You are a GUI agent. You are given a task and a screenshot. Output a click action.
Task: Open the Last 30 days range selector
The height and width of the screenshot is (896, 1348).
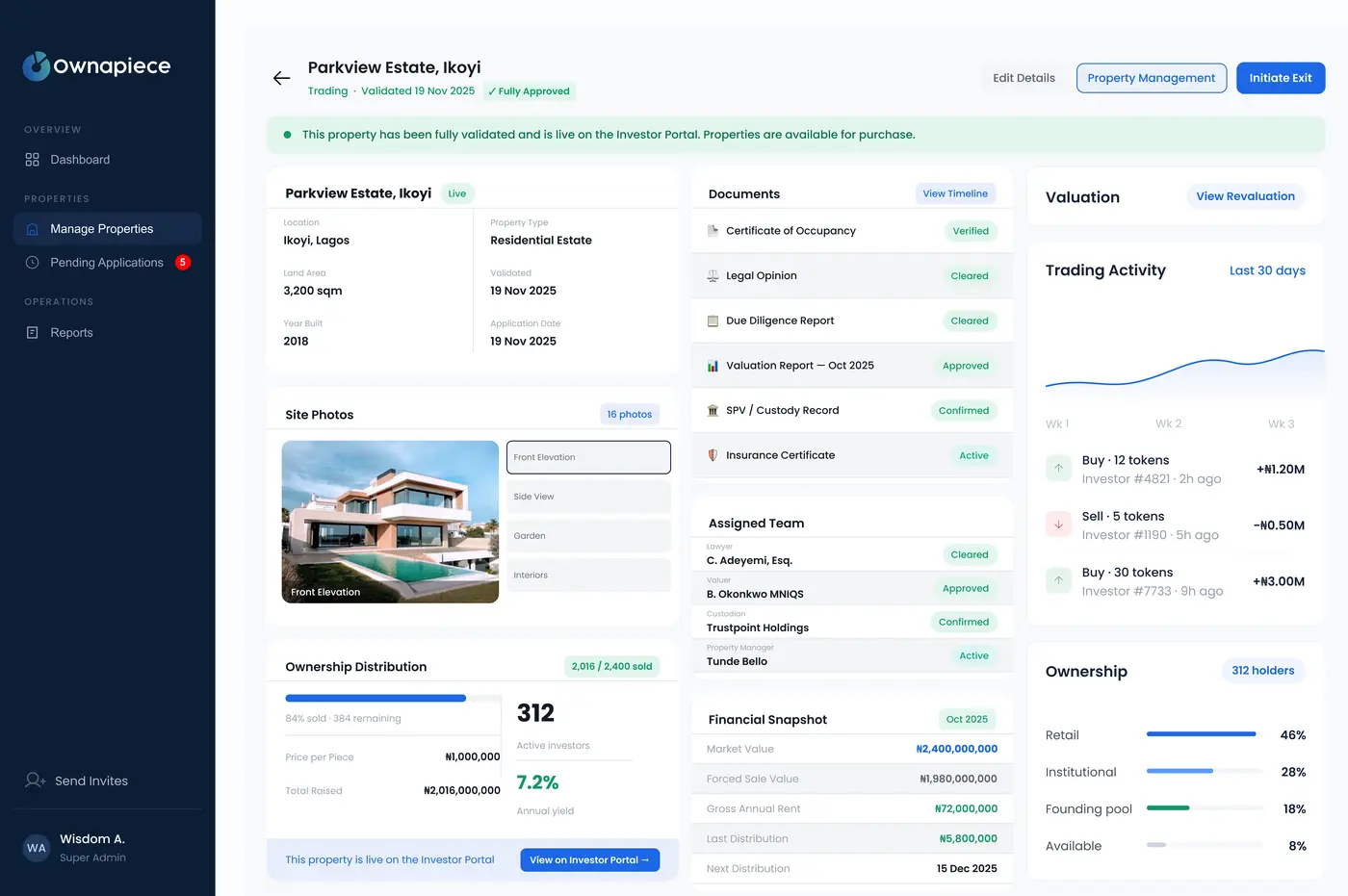(x=1267, y=270)
